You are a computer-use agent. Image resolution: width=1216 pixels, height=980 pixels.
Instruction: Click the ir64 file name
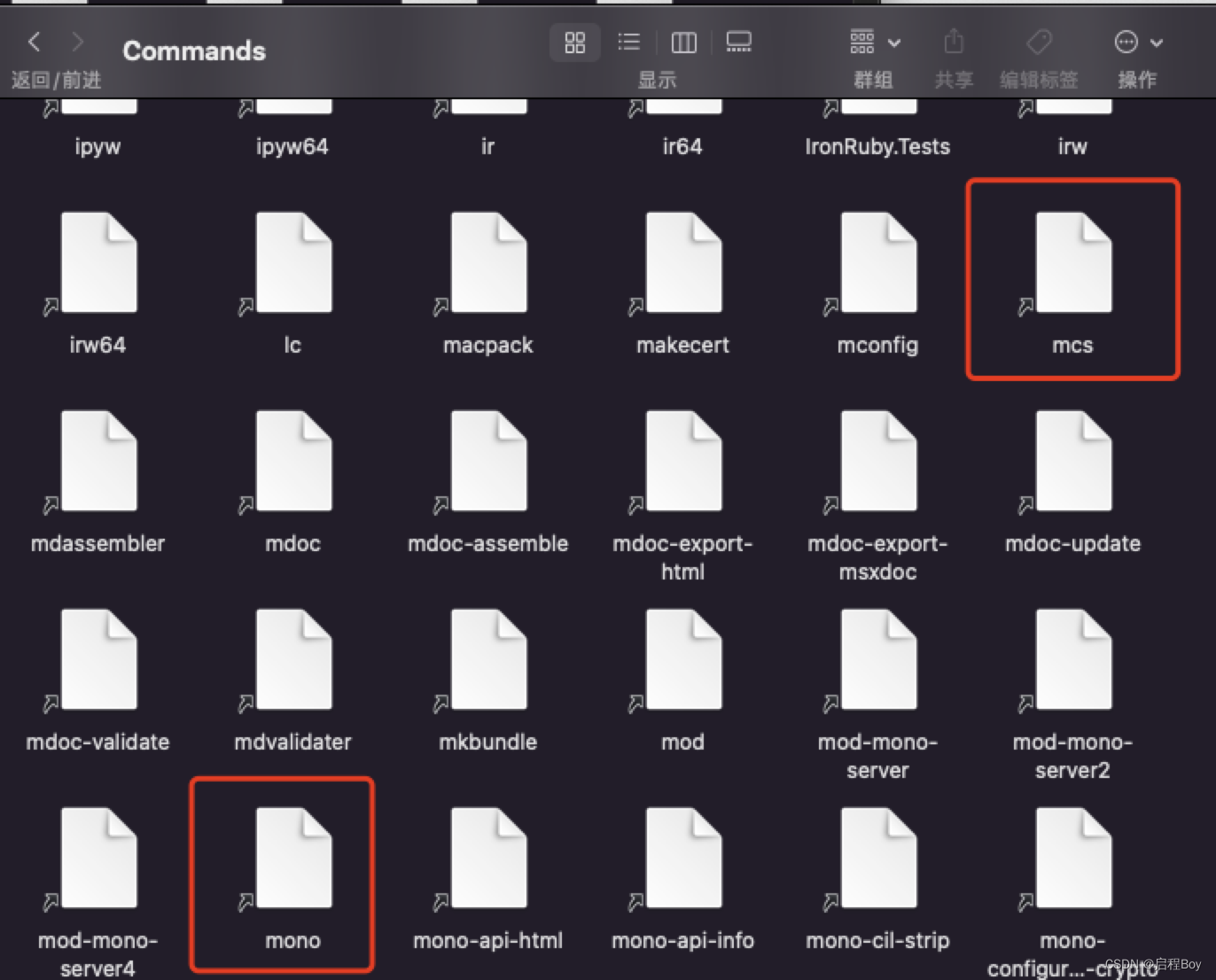(682, 147)
